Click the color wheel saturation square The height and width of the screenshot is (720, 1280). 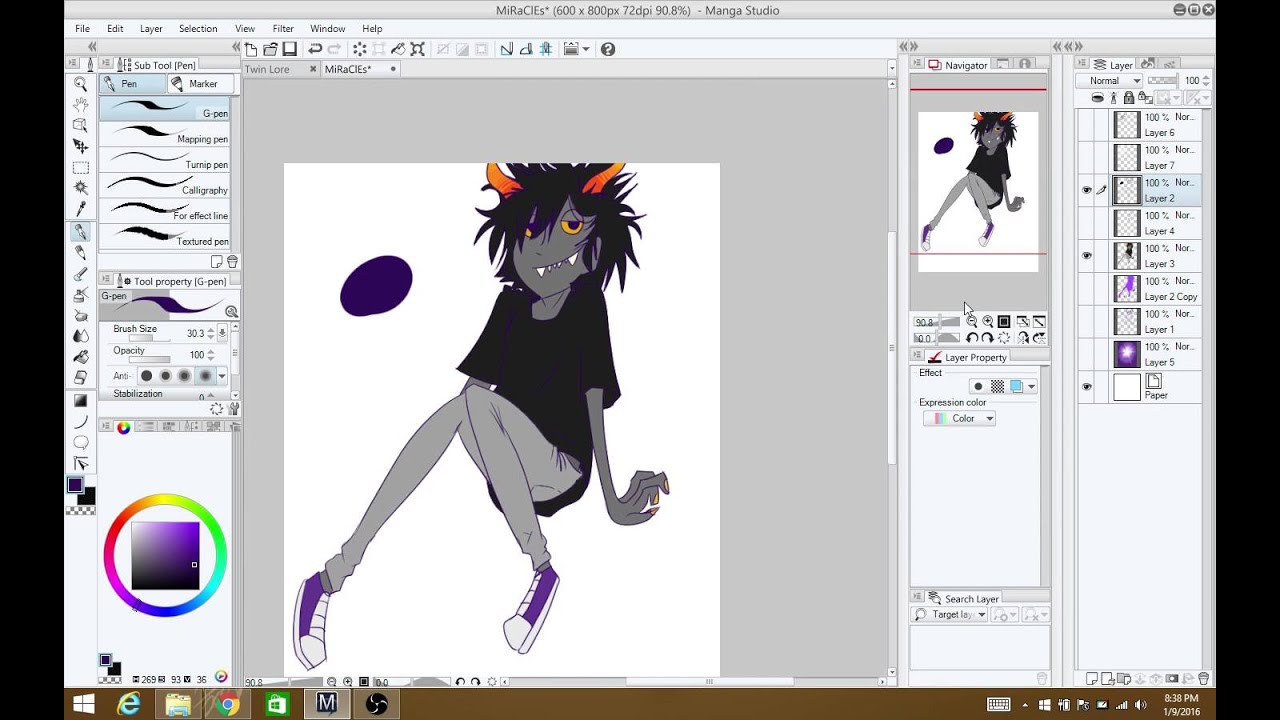(165, 556)
